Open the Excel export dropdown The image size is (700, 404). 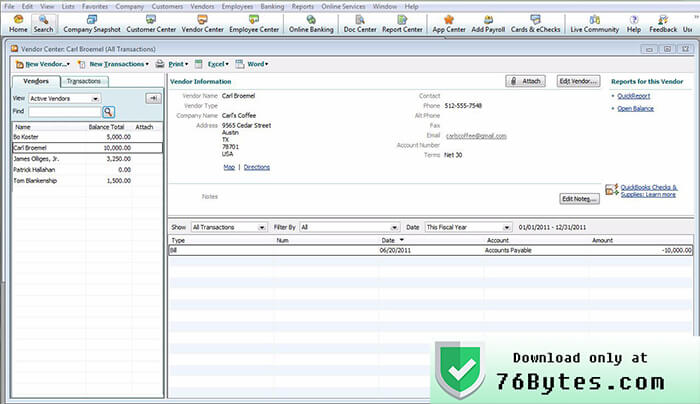pyautogui.click(x=212, y=64)
